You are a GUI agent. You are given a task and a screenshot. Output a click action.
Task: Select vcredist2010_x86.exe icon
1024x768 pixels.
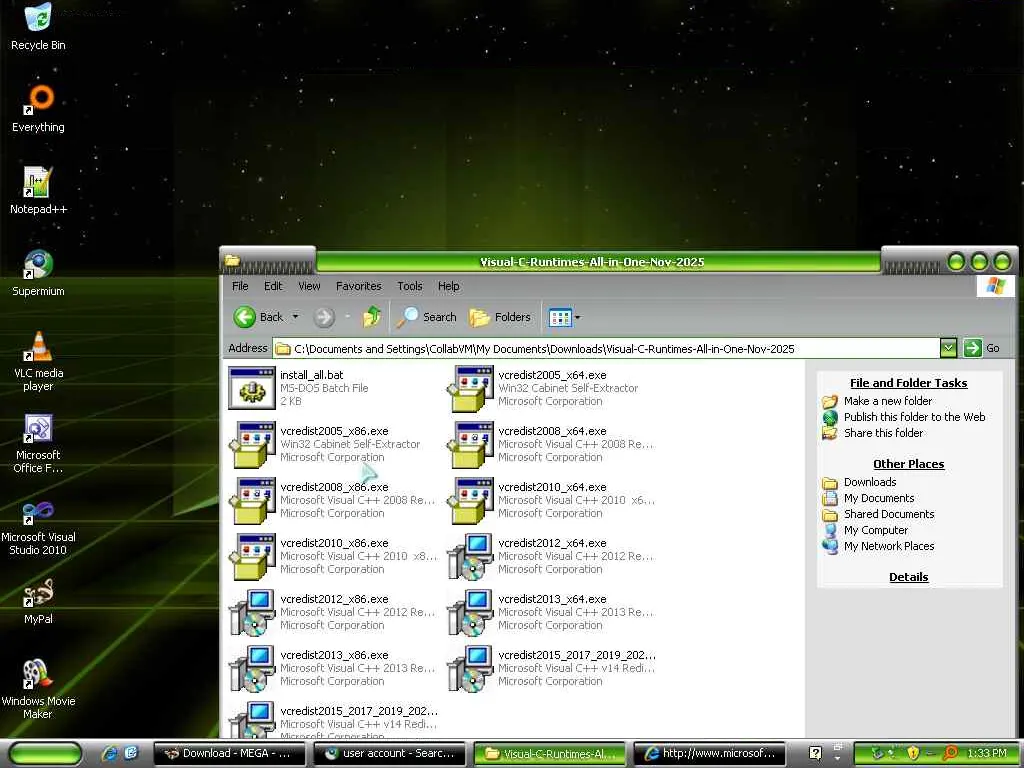coord(251,556)
